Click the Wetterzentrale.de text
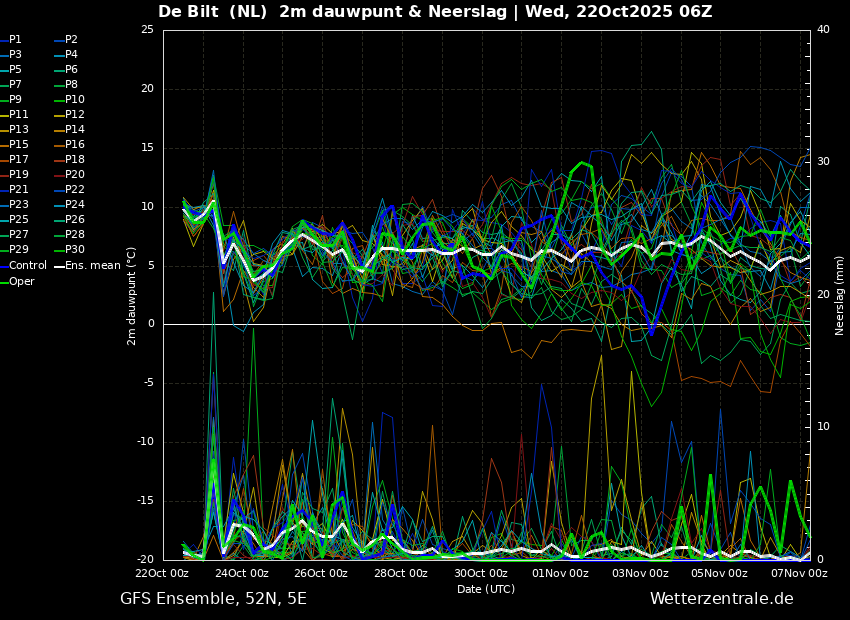This screenshot has width=850, height=620. tap(721, 598)
